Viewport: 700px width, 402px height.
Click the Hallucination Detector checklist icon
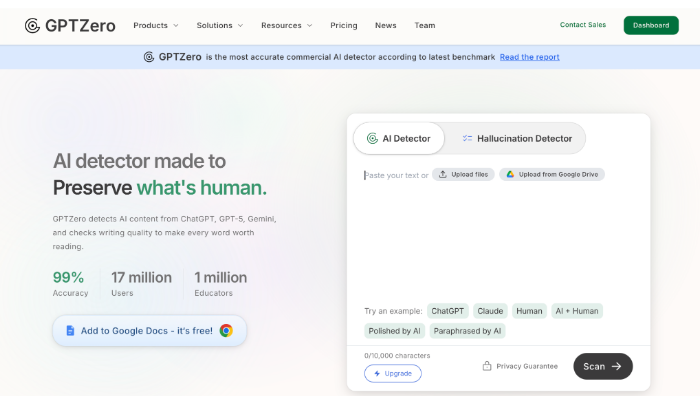point(467,138)
